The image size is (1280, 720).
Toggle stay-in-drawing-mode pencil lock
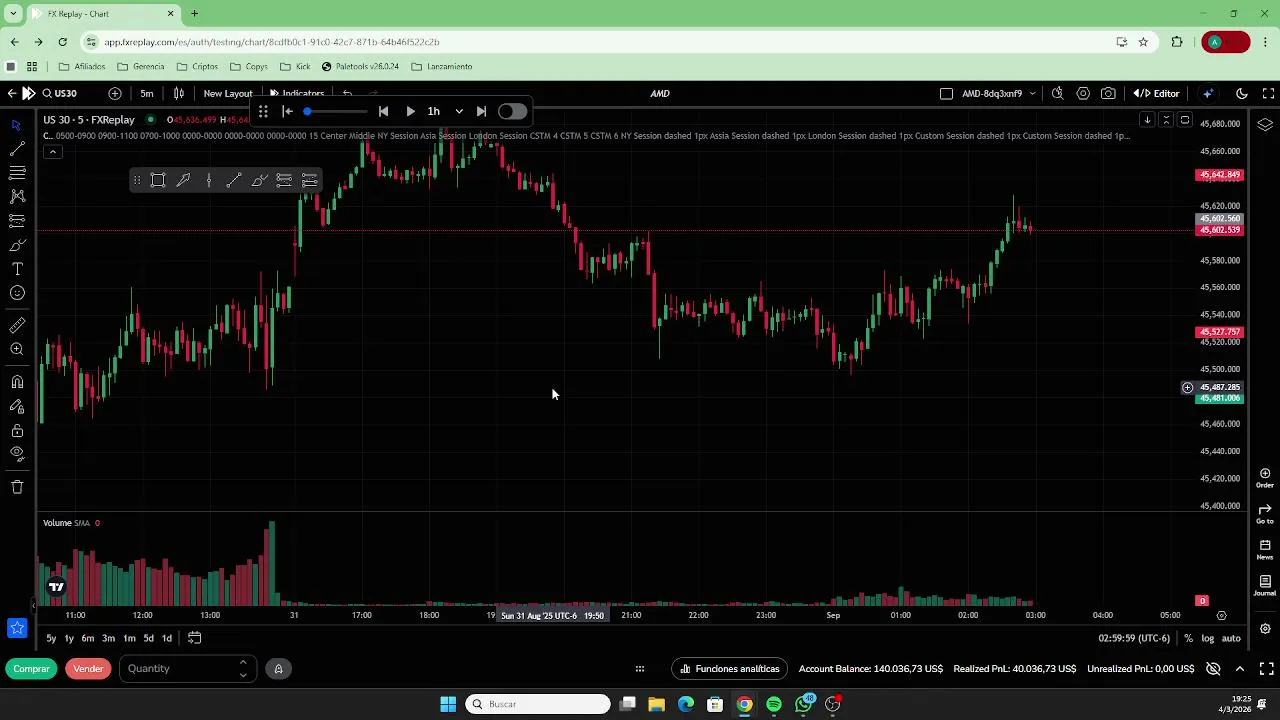(17, 406)
